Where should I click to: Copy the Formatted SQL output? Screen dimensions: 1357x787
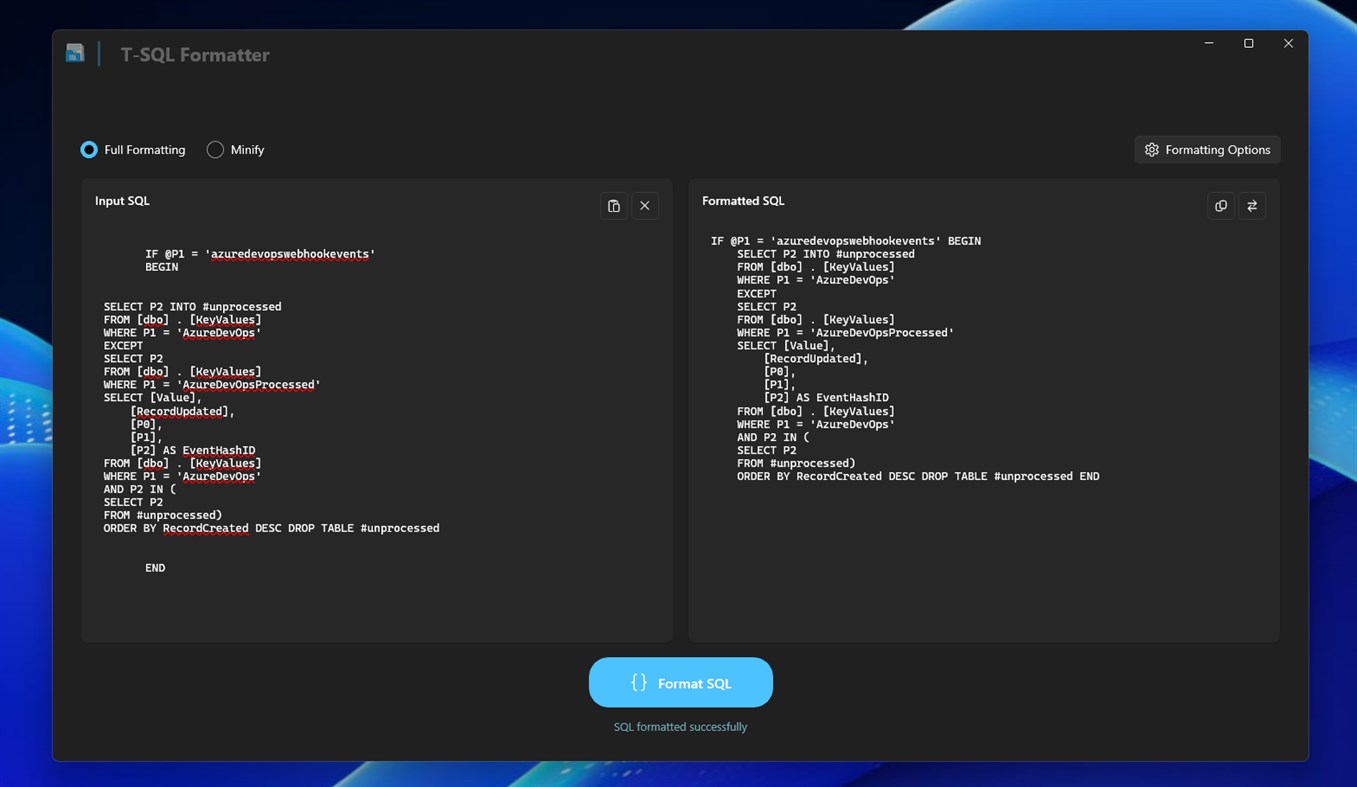click(1221, 206)
